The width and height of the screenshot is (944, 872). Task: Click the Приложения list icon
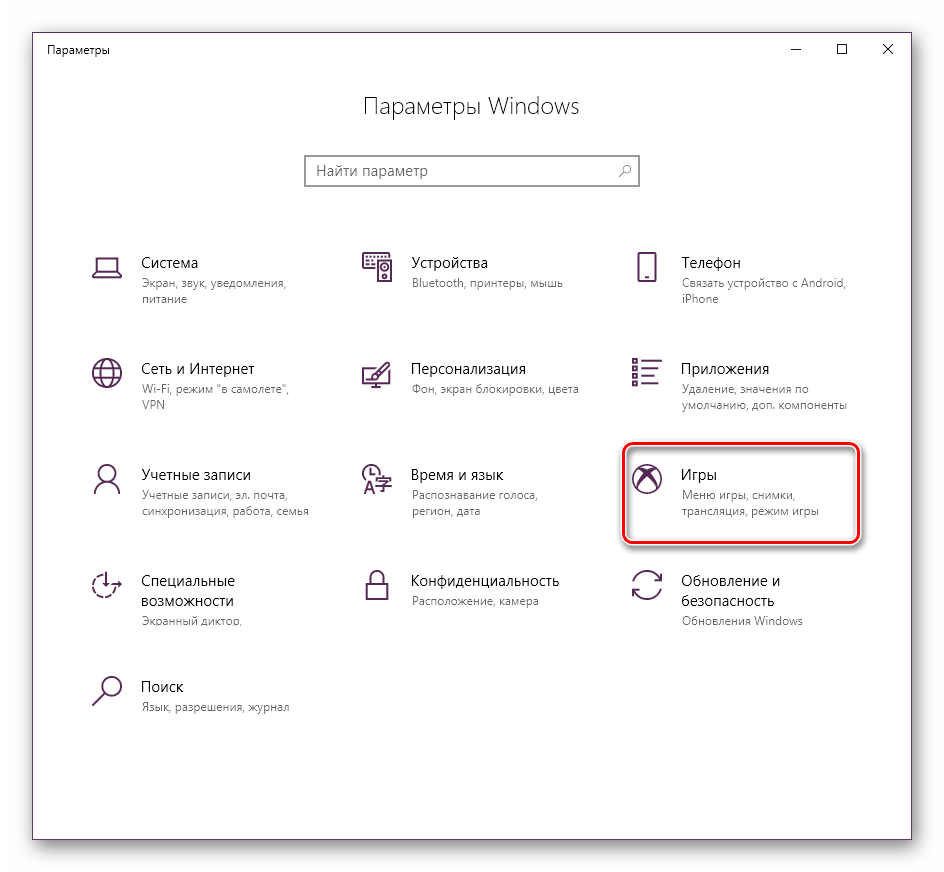(646, 372)
